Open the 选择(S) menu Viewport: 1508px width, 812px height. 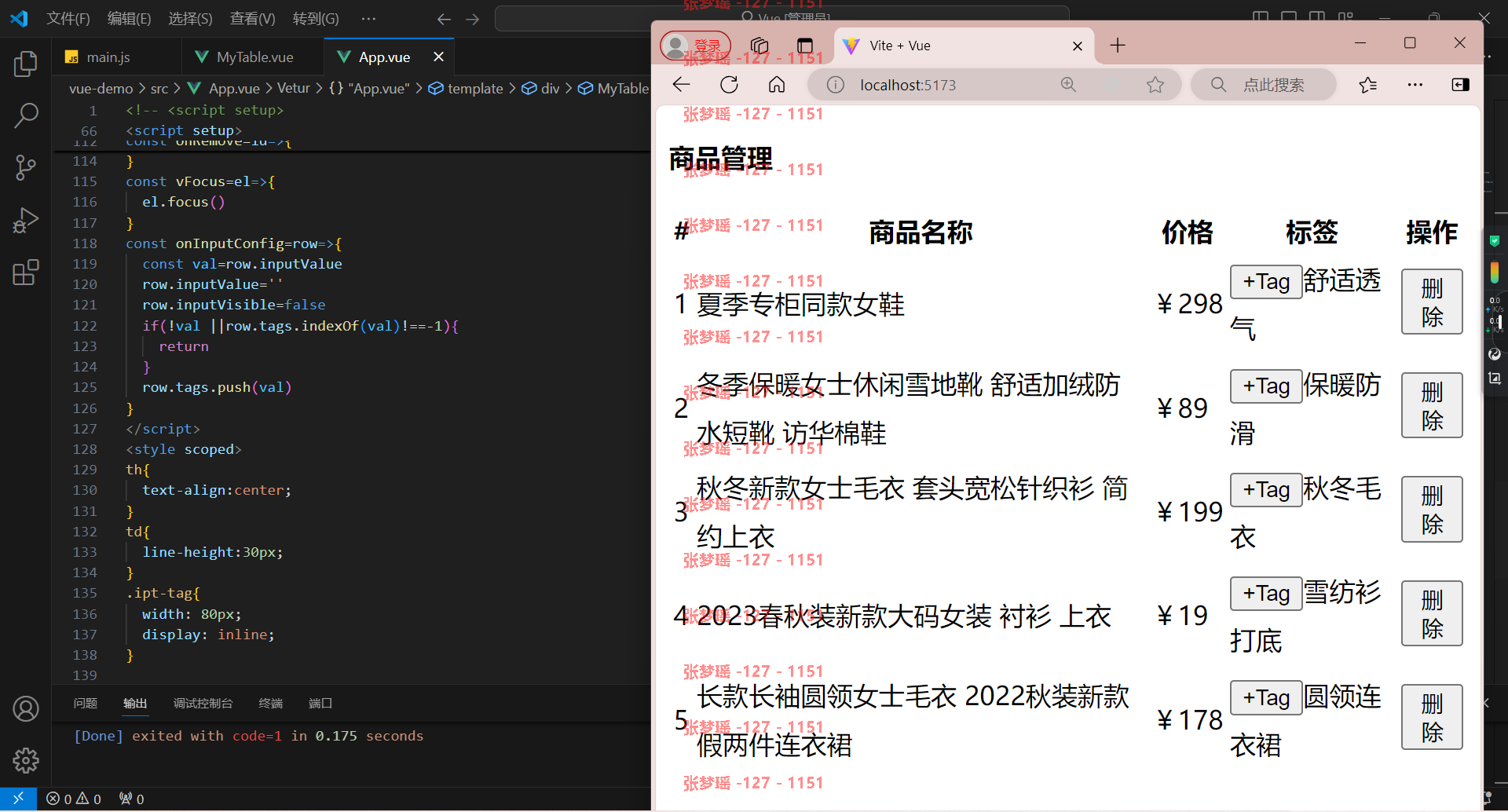(190, 19)
